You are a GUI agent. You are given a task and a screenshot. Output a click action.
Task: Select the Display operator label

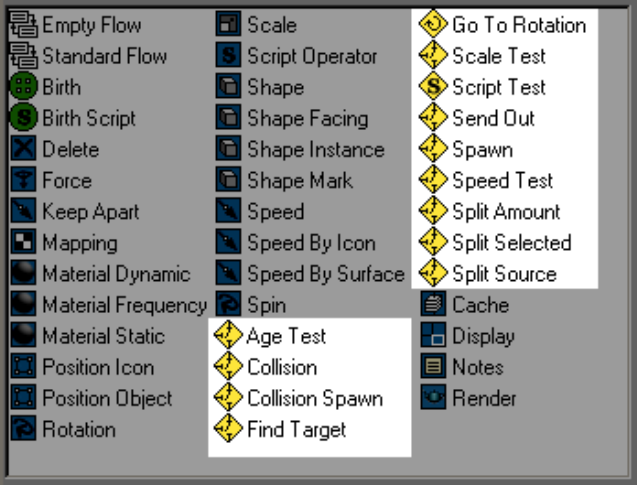[483, 336]
